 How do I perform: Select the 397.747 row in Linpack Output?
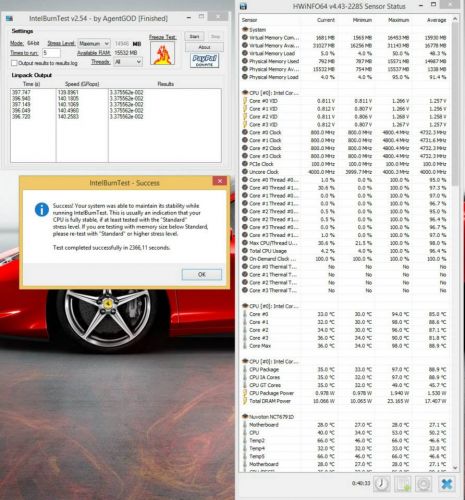point(116,92)
